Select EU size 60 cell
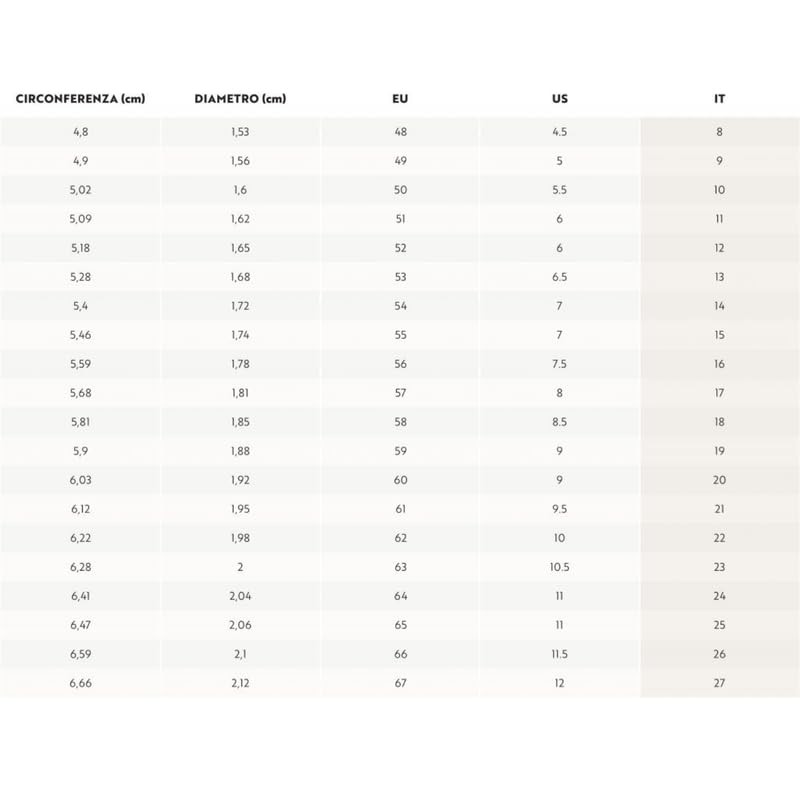The image size is (800, 800). click(400, 480)
